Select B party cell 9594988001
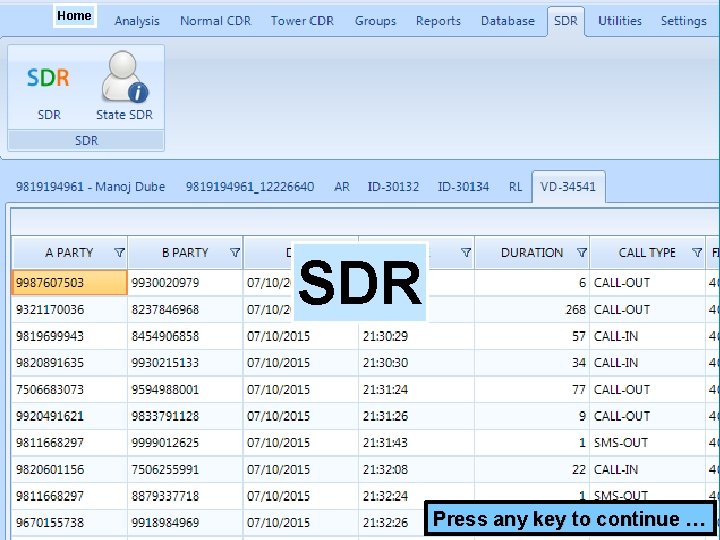The width and height of the screenshot is (720, 540). (186, 389)
